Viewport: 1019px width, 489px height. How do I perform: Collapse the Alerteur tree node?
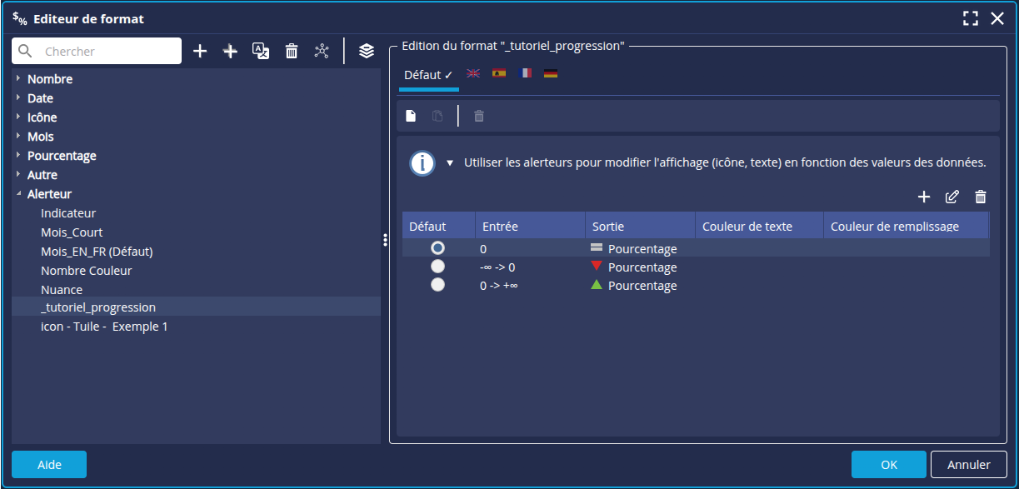click(18, 194)
